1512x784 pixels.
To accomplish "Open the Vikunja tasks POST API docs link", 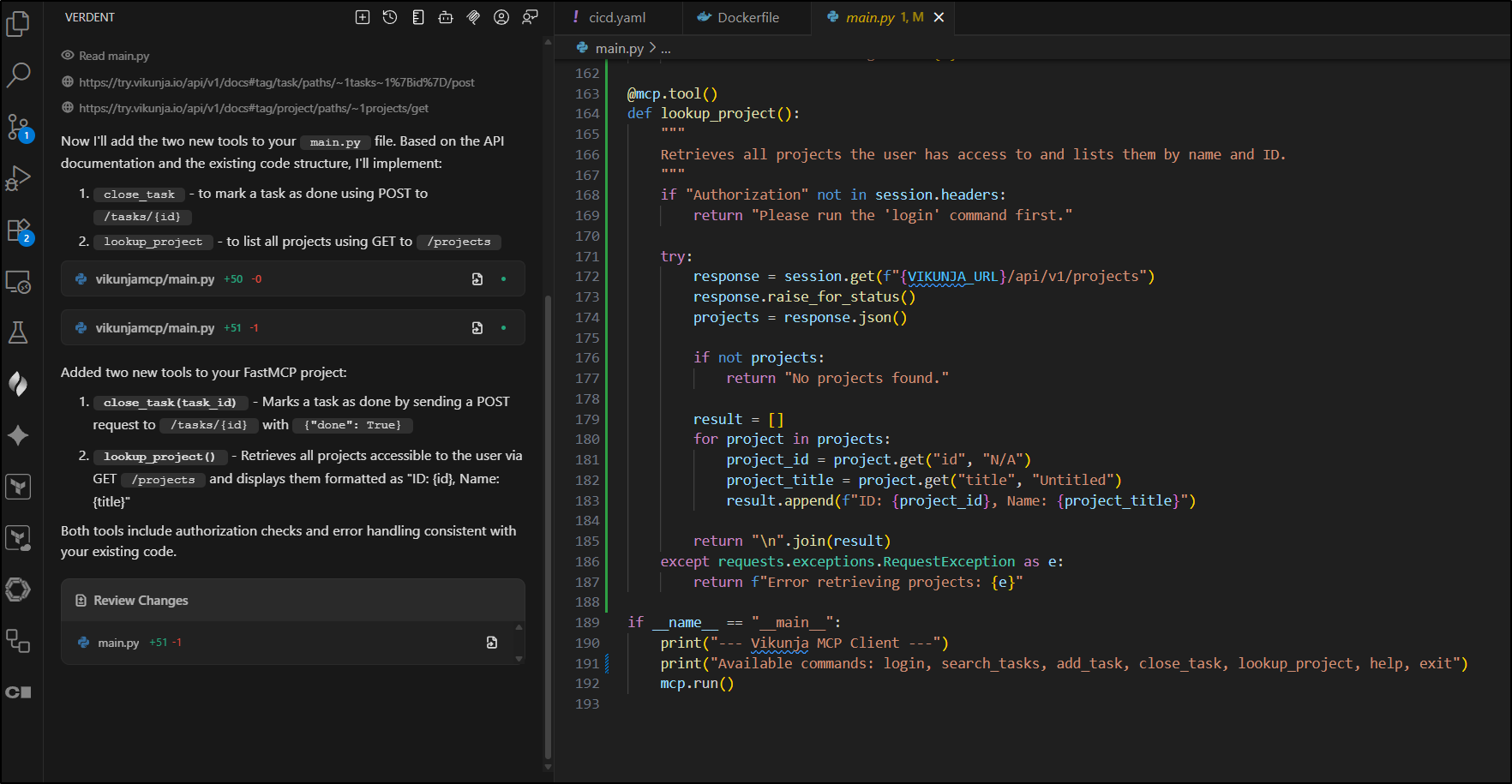I will coord(276,82).
